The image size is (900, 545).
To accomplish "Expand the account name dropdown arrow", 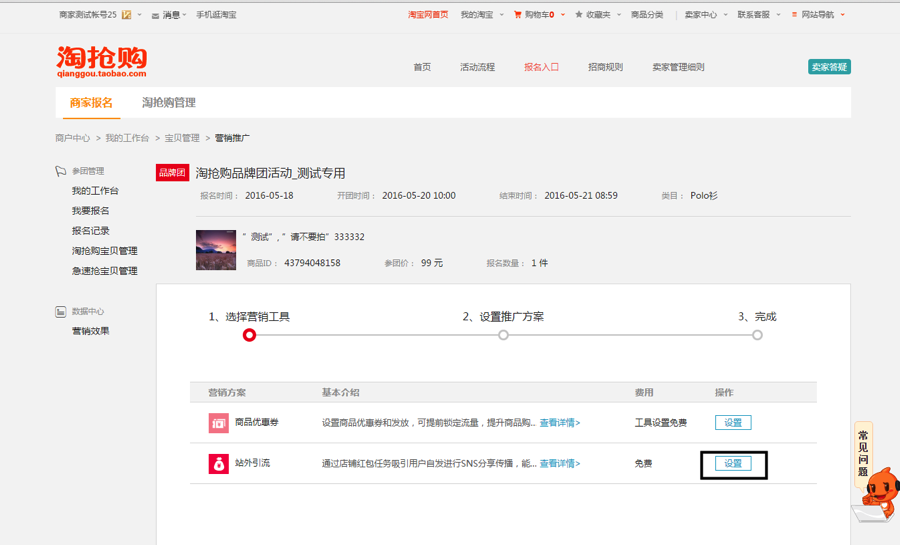I will (x=139, y=15).
